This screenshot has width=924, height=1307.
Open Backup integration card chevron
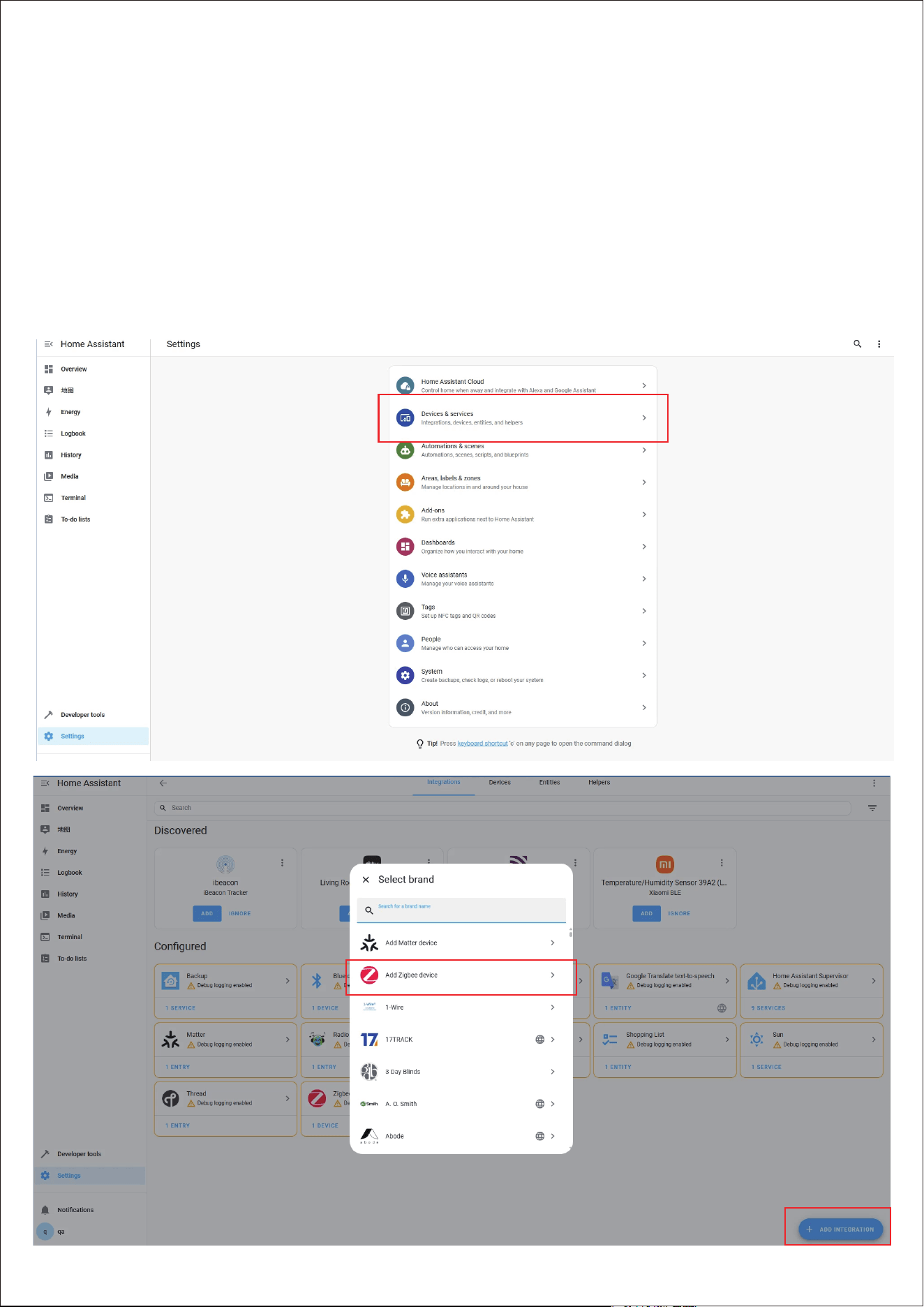[x=288, y=981]
